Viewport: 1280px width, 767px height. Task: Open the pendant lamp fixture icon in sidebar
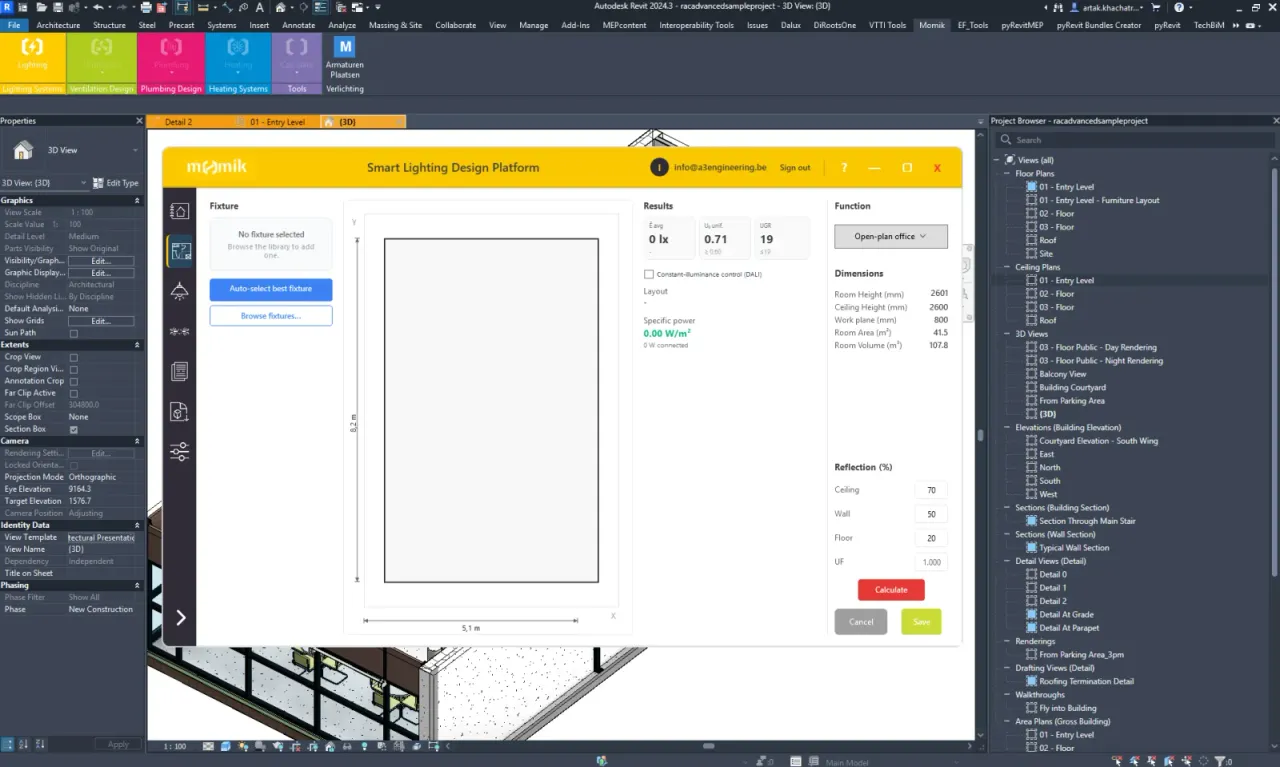click(180, 291)
